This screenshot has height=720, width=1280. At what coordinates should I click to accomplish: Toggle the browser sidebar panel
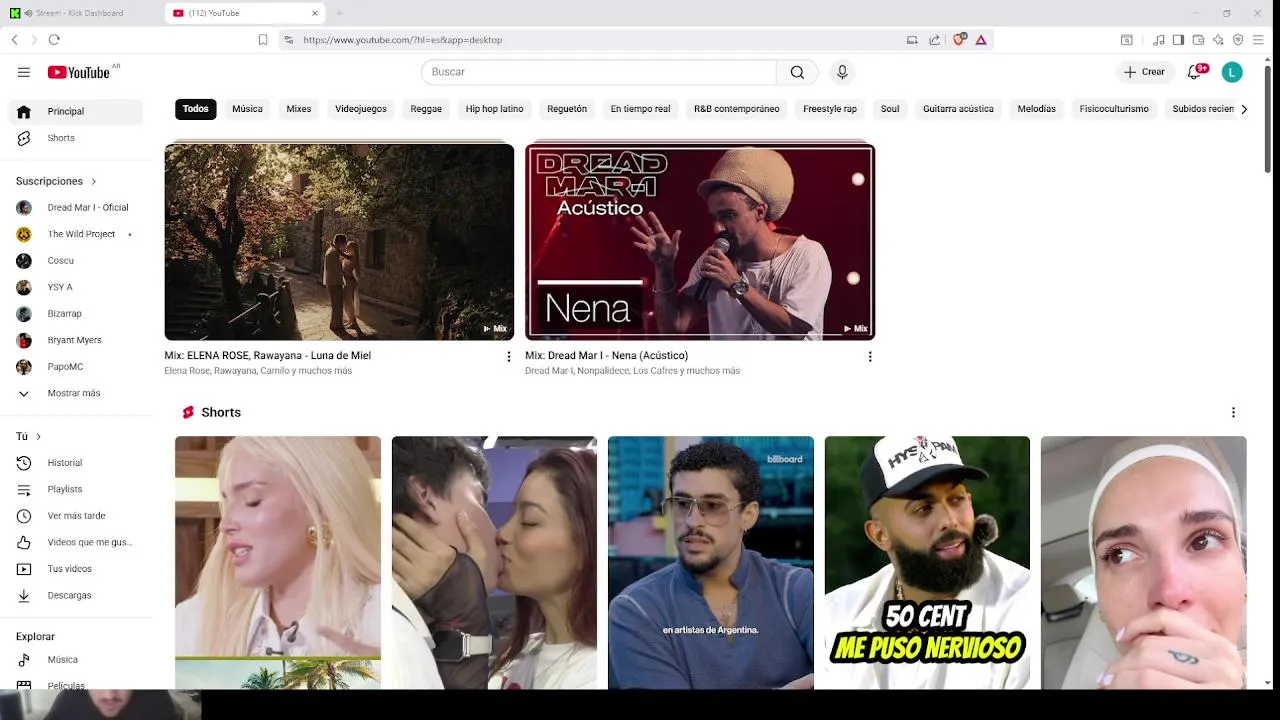point(1178,40)
